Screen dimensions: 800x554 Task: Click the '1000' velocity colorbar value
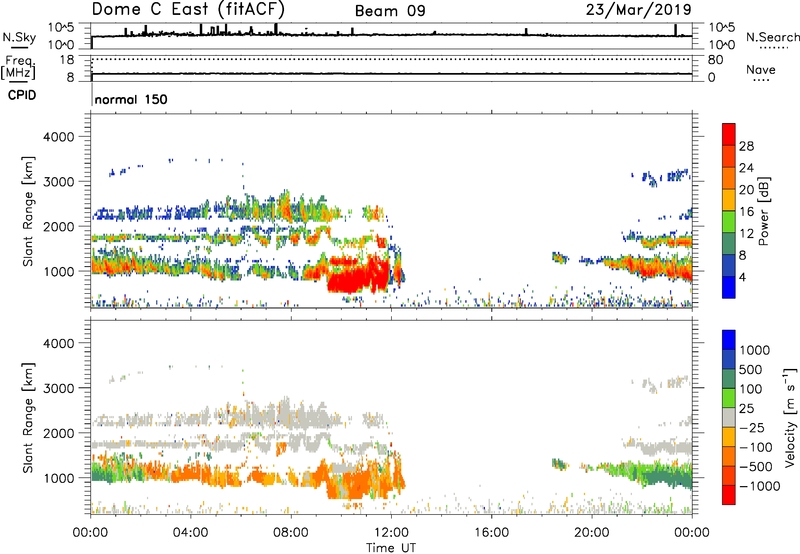[755, 350]
